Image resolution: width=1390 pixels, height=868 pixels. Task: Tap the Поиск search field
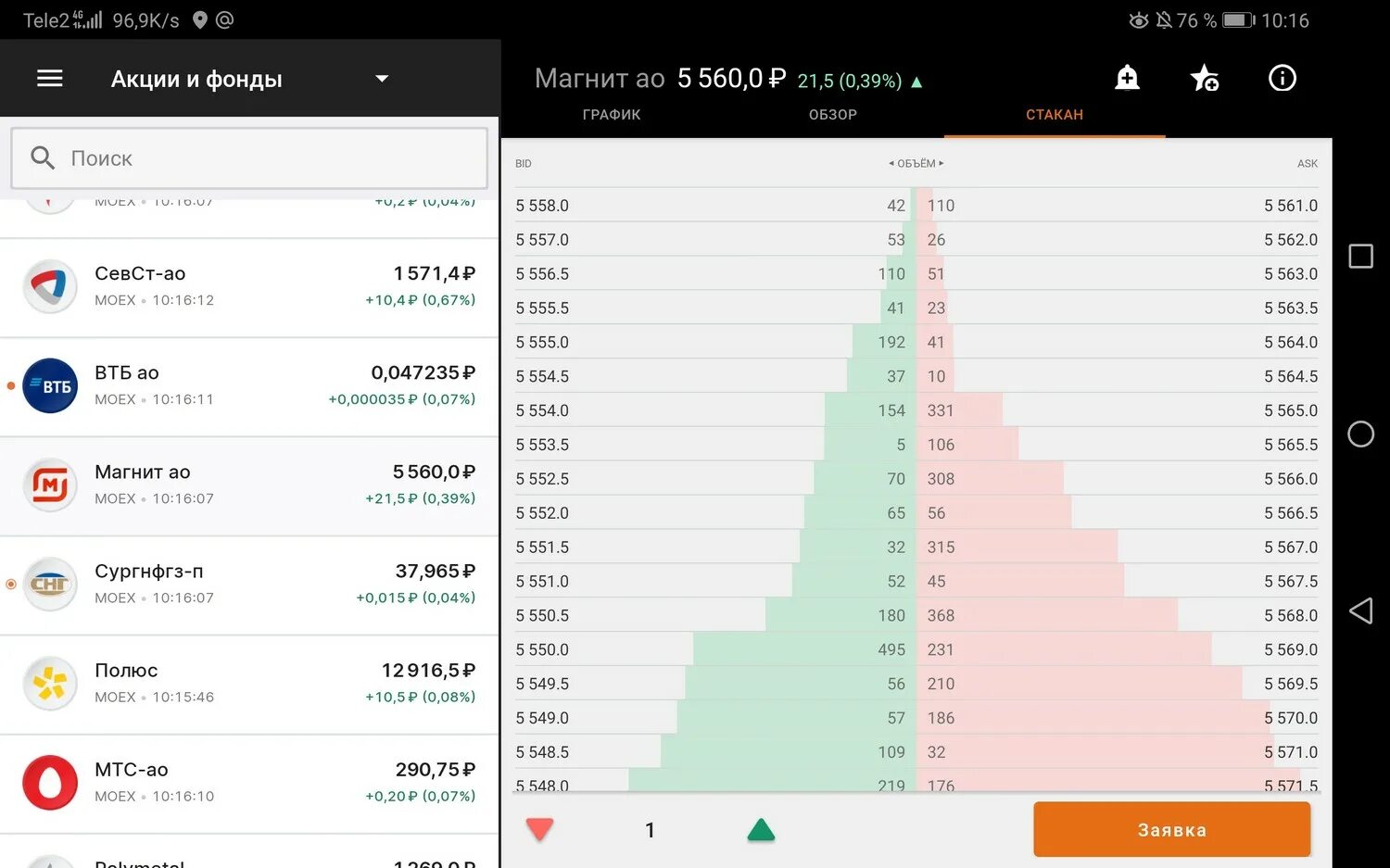tap(249, 158)
